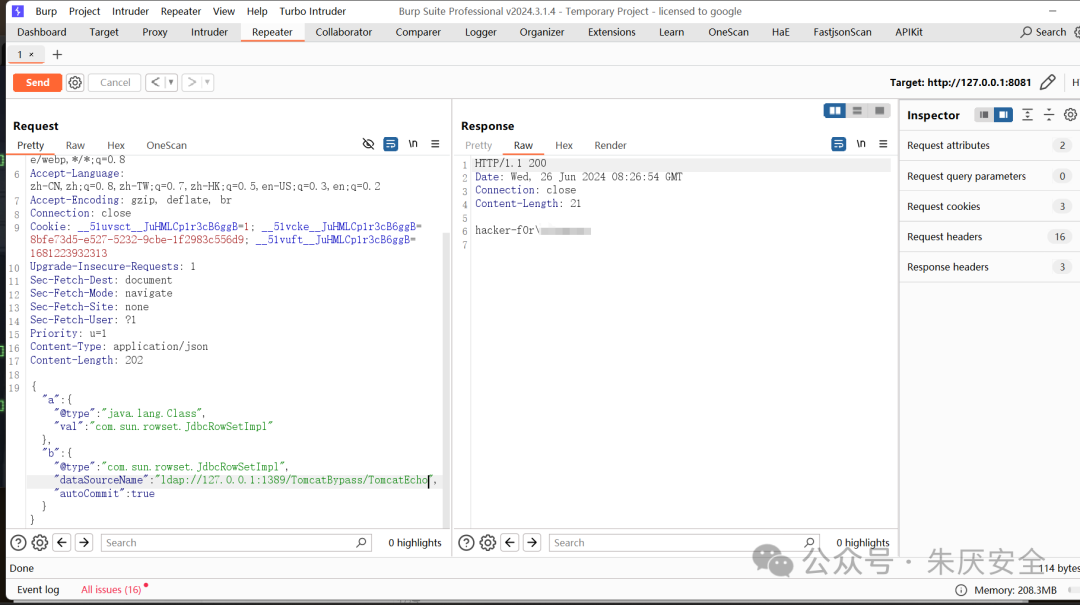This screenshot has width=1080, height=605.
Task: Open request search help icon
Action: coord(19,543)
